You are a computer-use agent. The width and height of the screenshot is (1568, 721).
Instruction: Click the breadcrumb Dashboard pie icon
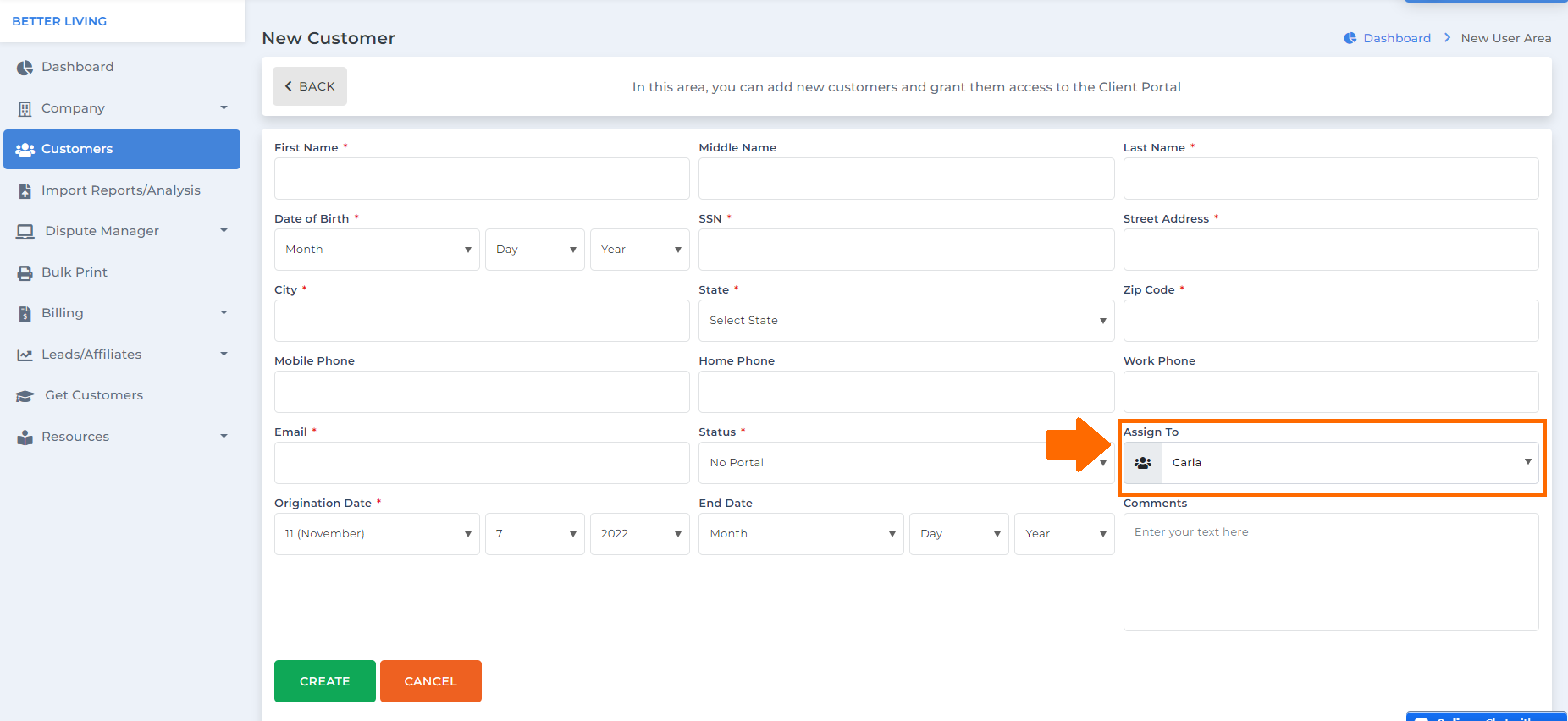[1350, 38]
